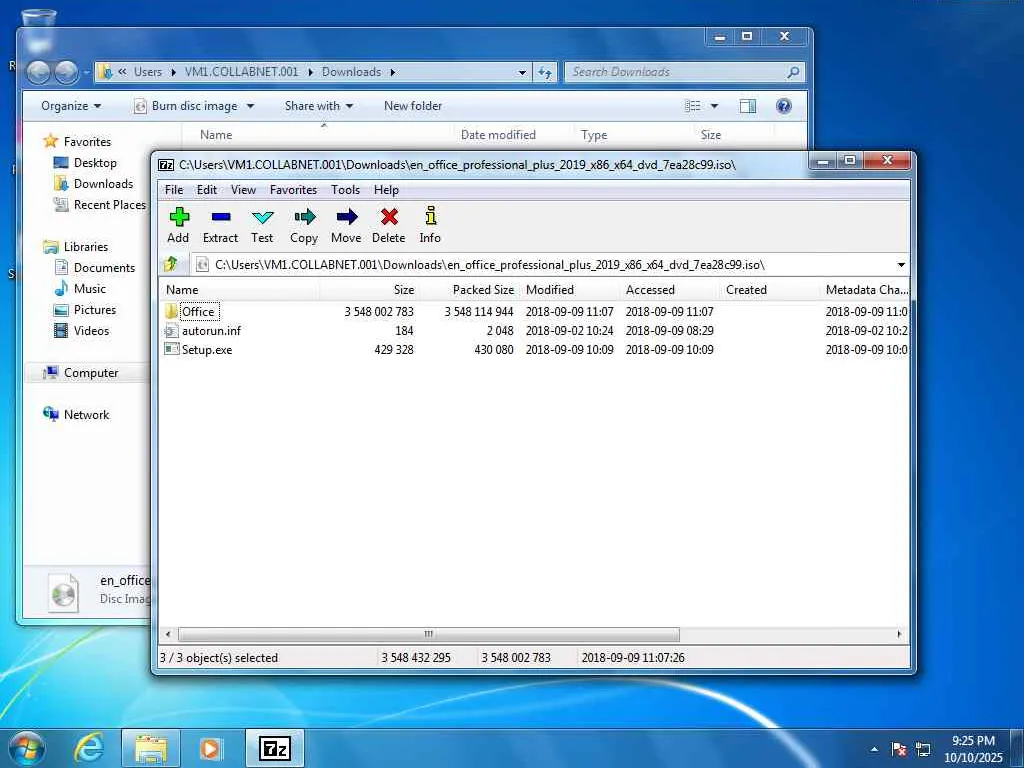The height and width of the screenshot is (768, 1024).
Task: Click New folder in Explorer toolbar
Action: pos(413,106)
